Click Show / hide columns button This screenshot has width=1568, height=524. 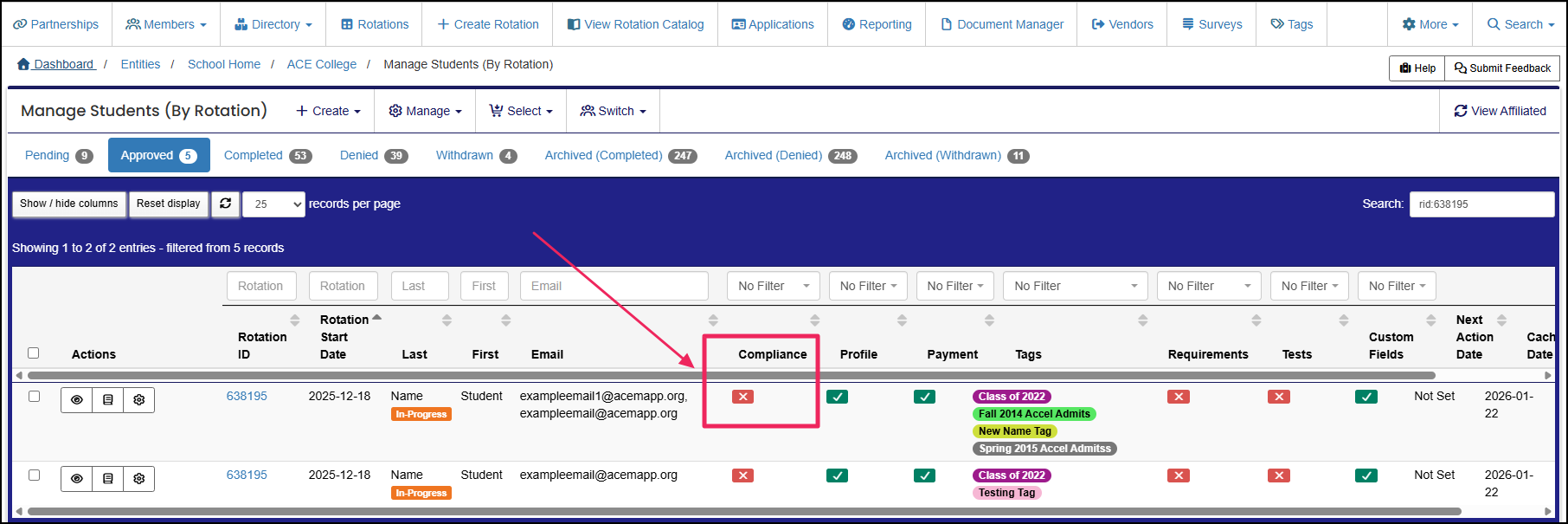tap(69, 204)
